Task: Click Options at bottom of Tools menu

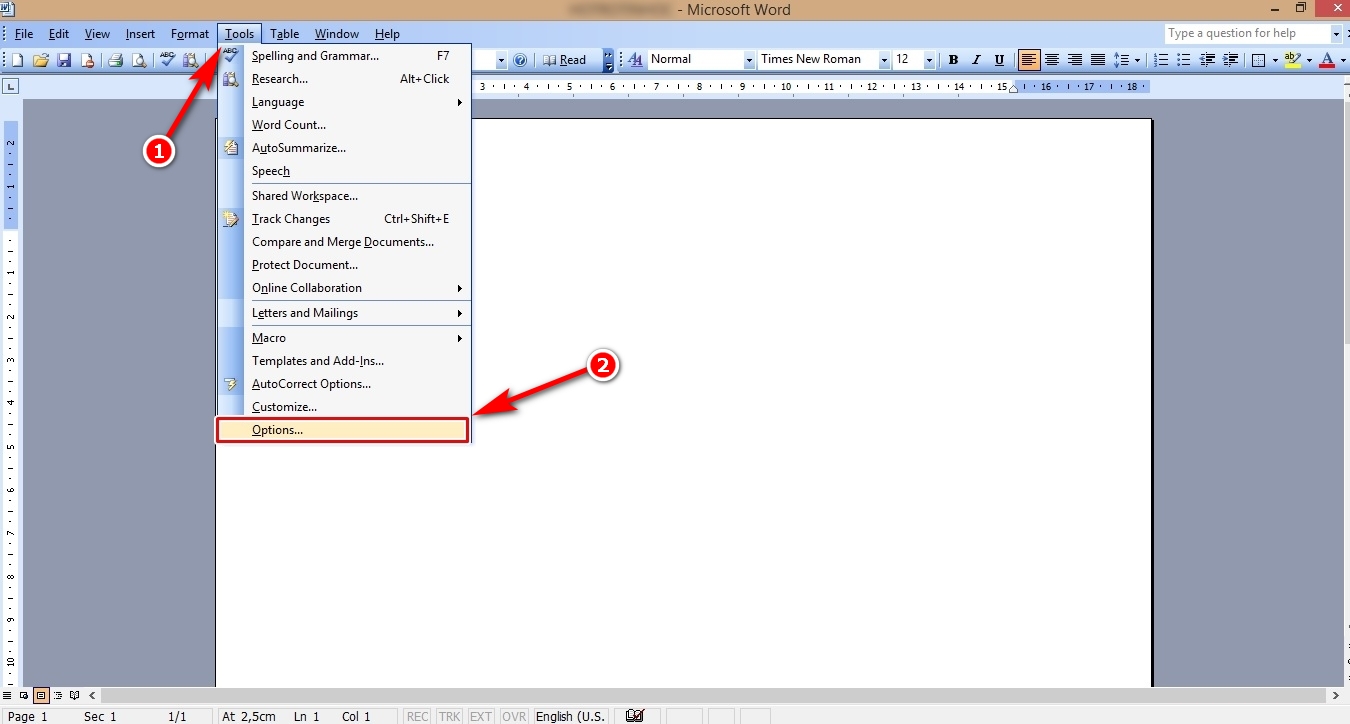Action: (343, 430)
